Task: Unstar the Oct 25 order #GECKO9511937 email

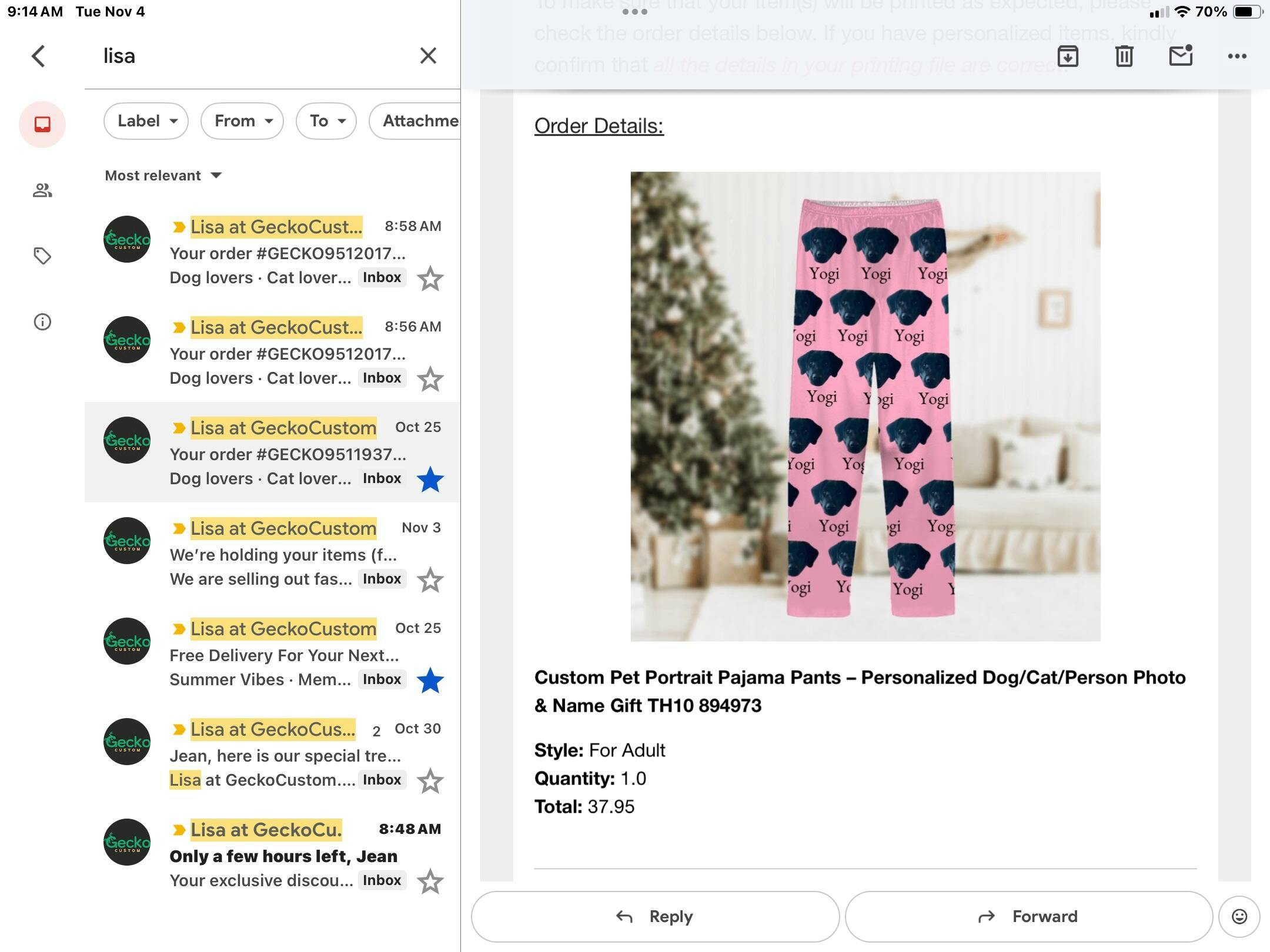Action: click(x=430, y=480)
